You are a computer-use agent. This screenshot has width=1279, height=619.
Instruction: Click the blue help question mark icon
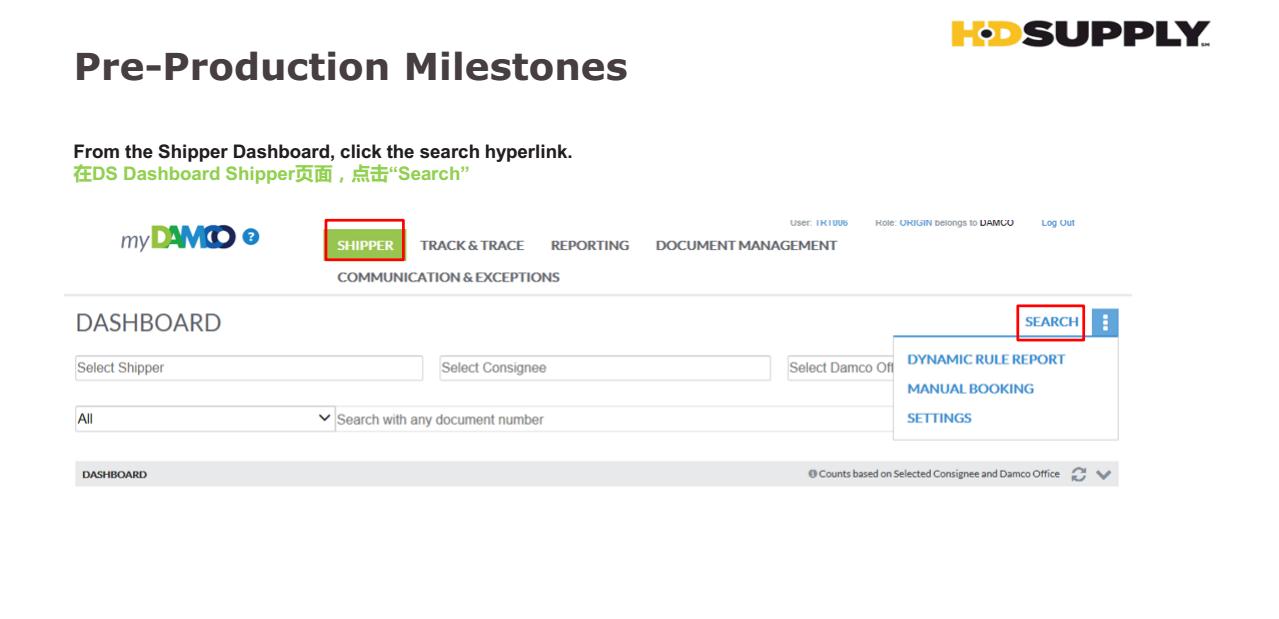[251, 237]
